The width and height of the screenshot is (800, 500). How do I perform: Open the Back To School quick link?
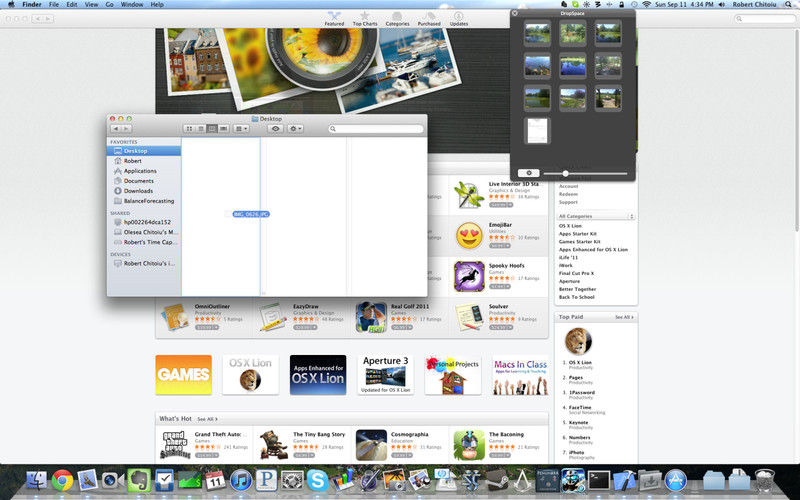[x=577, y=297]
